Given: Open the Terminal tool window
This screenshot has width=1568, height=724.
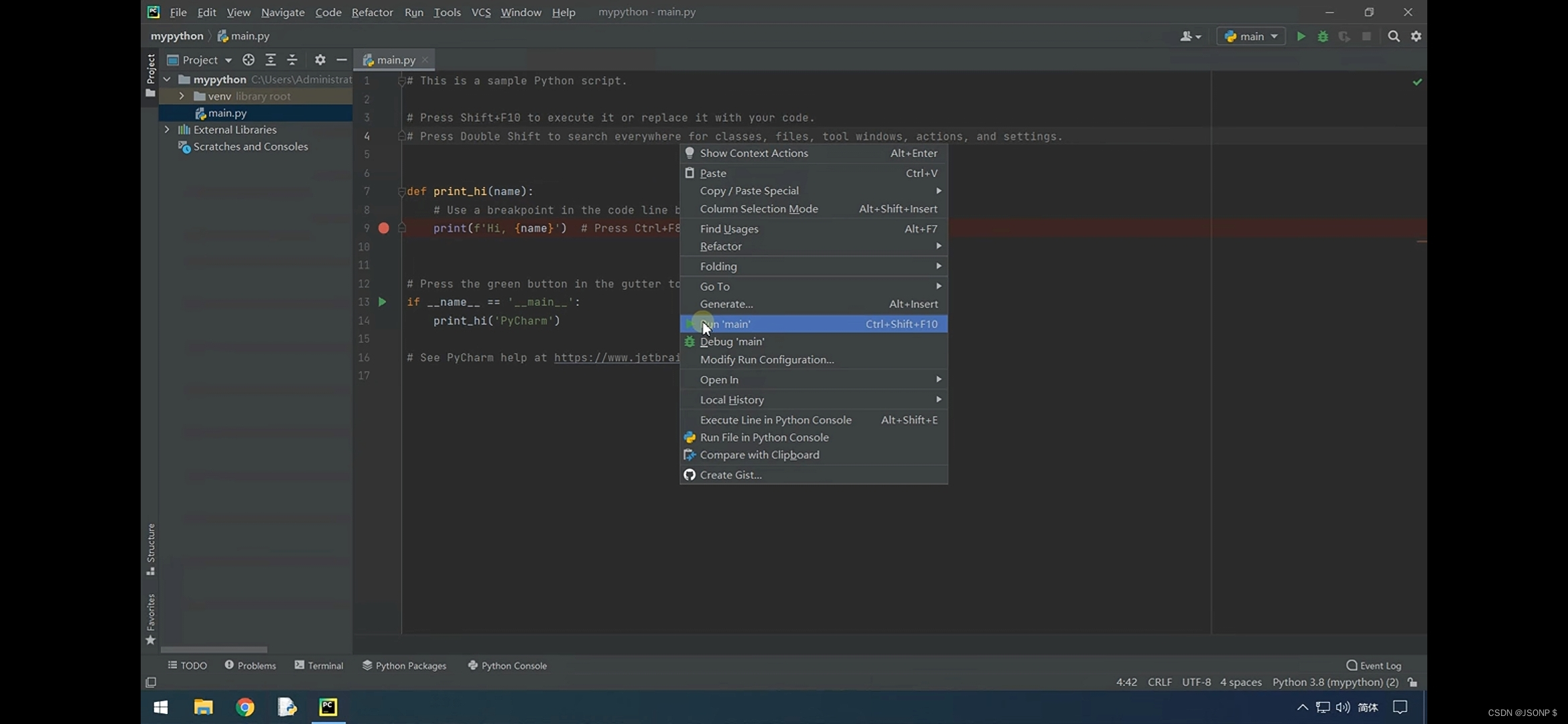Looking at the screenshot, I should (x=318, y=665).
